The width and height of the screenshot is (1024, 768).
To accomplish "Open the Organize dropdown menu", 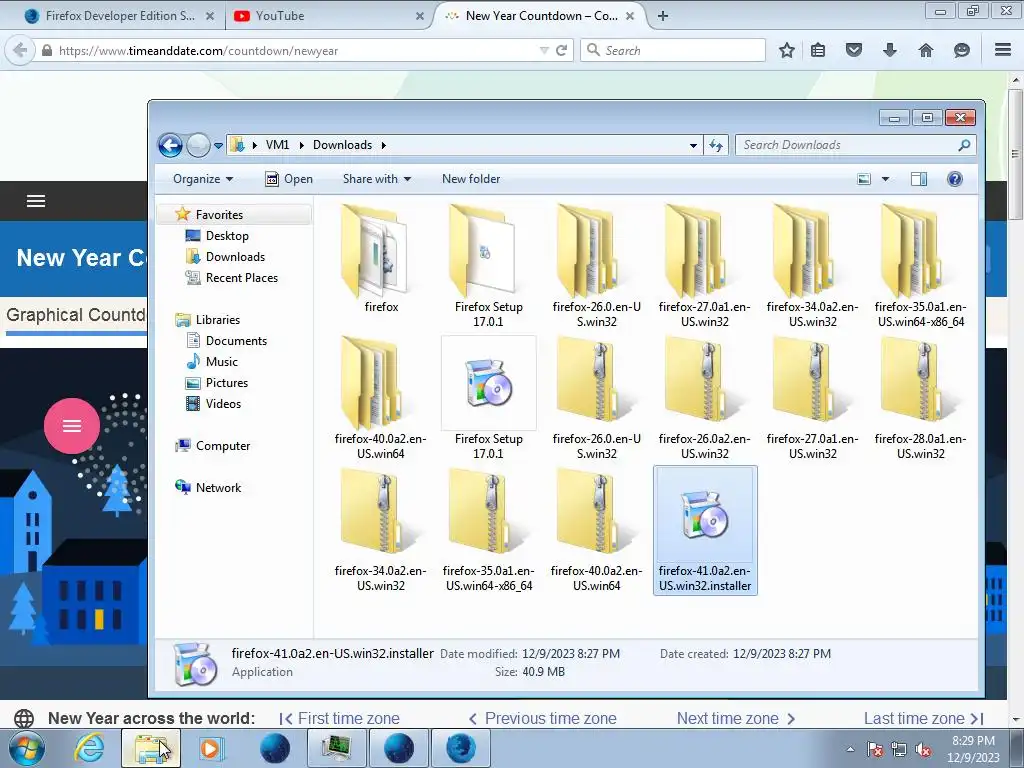I will [203, 179].
